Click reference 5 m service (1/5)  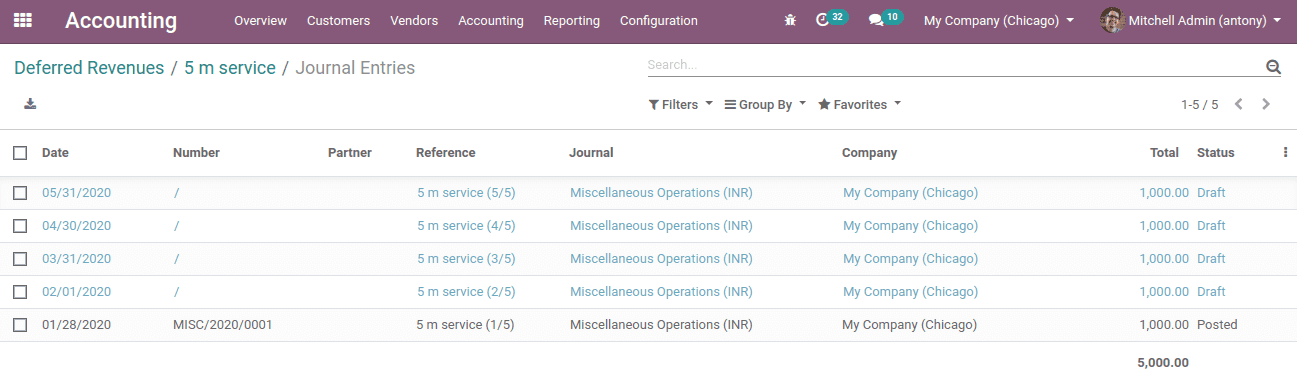click(x=465, y=325)
